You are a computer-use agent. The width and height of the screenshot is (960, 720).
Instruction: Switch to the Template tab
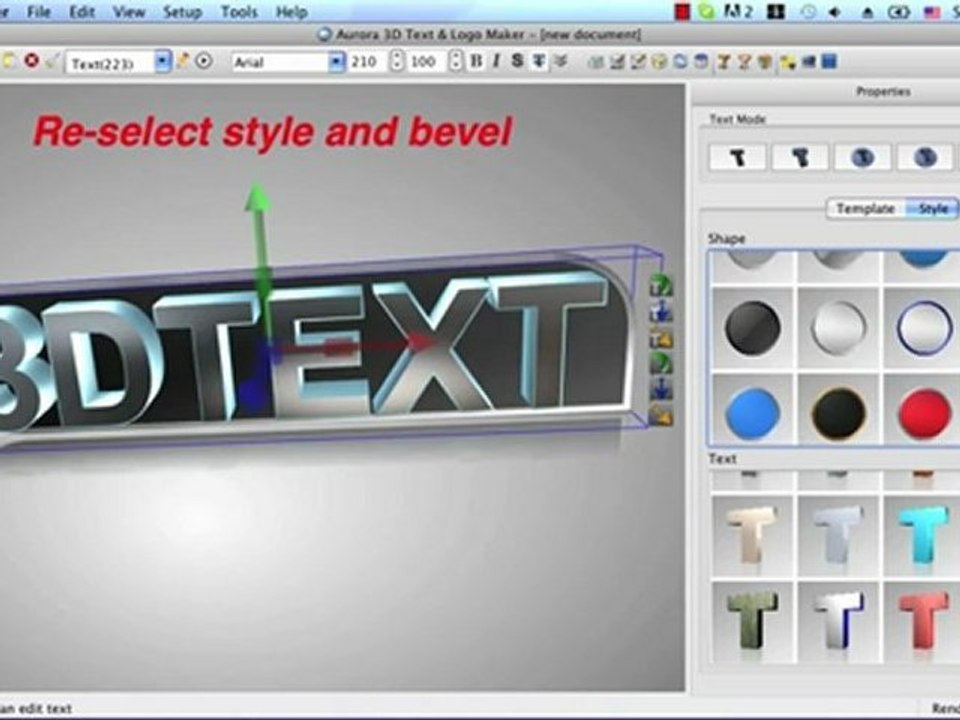pos(866,209)
